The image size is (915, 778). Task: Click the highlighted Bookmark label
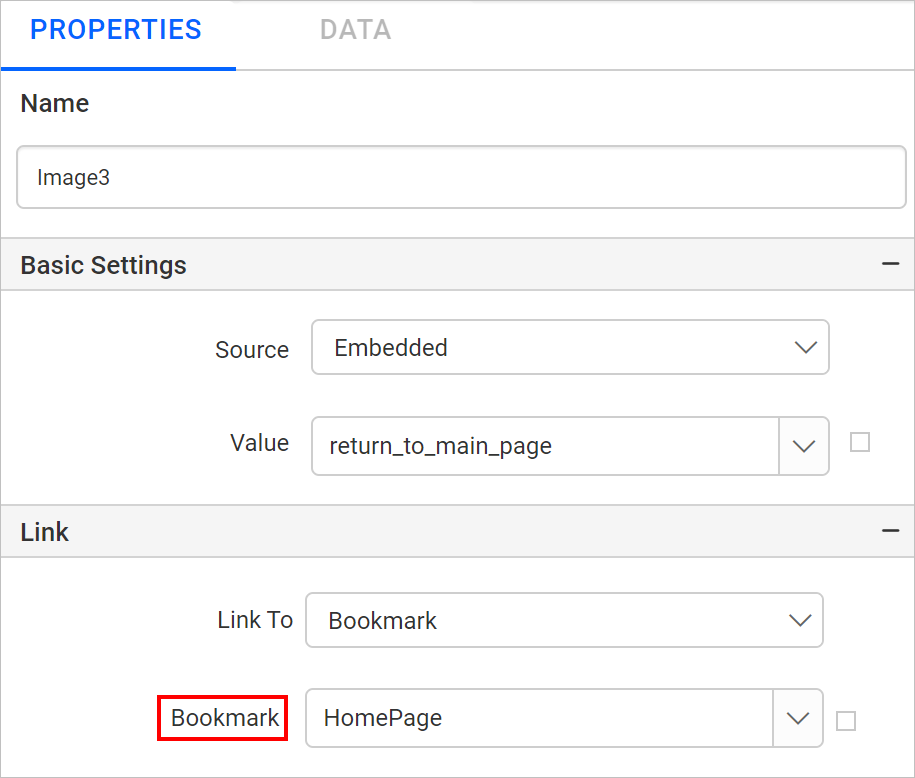(x=224, y=718)
